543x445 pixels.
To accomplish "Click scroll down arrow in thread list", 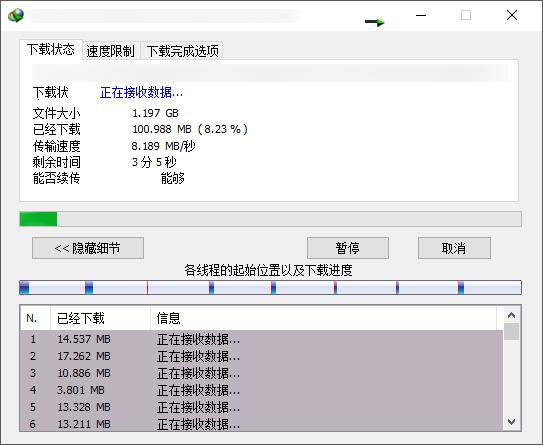I will click(x=511, y=422).
